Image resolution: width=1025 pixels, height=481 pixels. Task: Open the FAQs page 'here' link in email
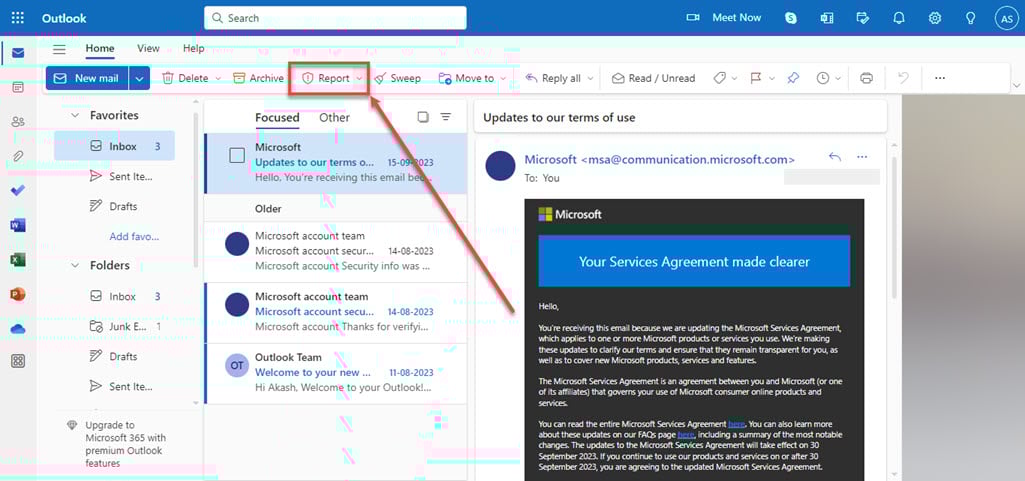click(686, 435)
